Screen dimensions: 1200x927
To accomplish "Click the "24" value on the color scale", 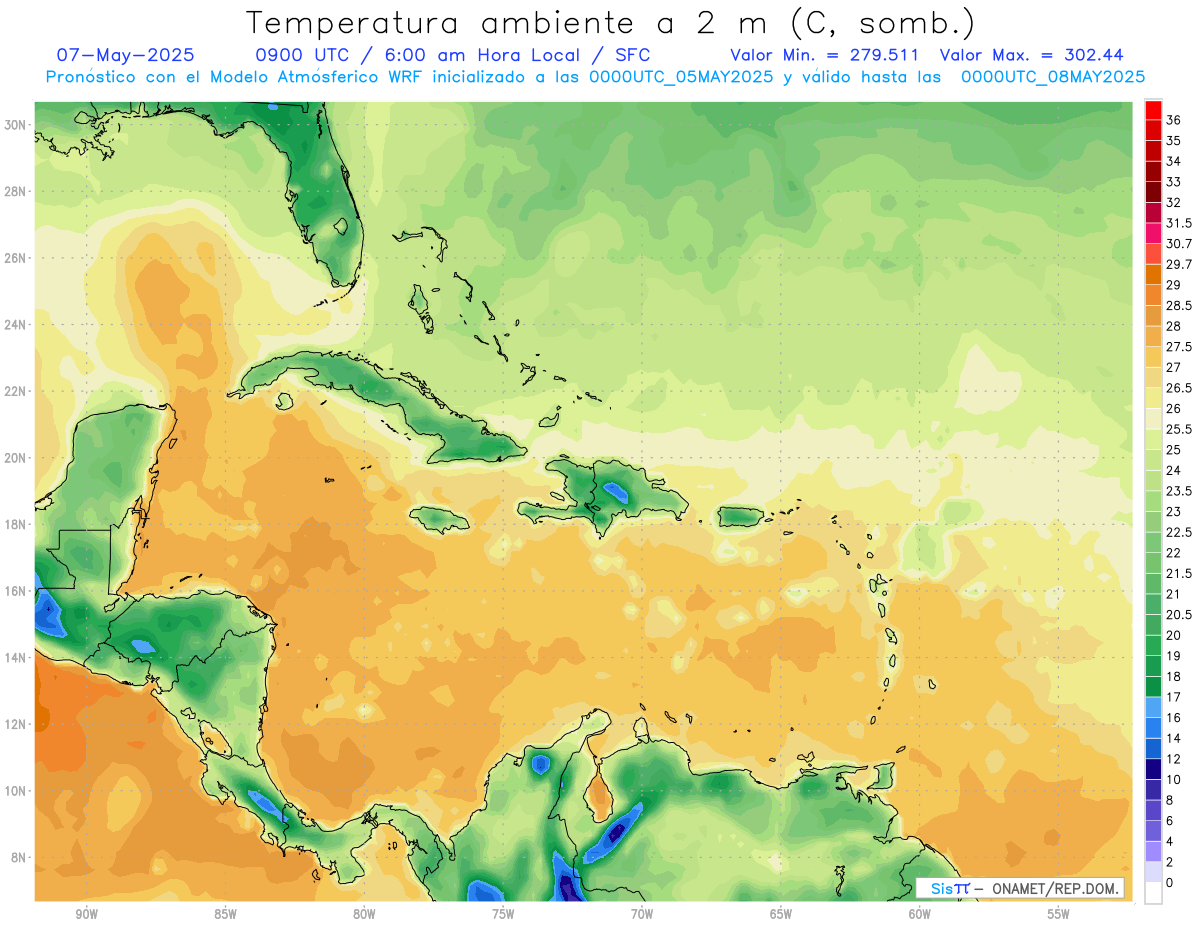I will tap(1174, 470).
